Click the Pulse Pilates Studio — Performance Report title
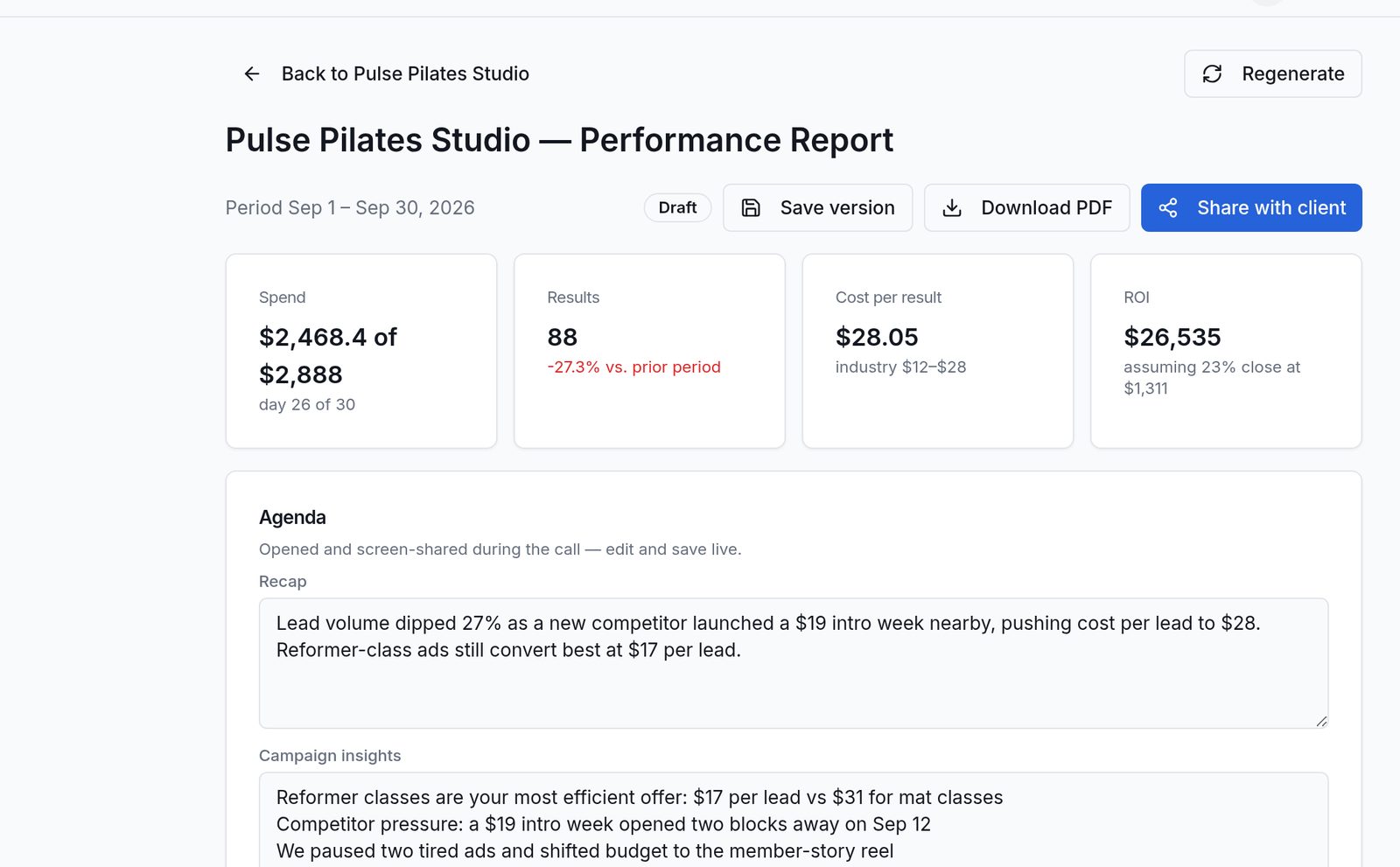 (x=559, y=140)
